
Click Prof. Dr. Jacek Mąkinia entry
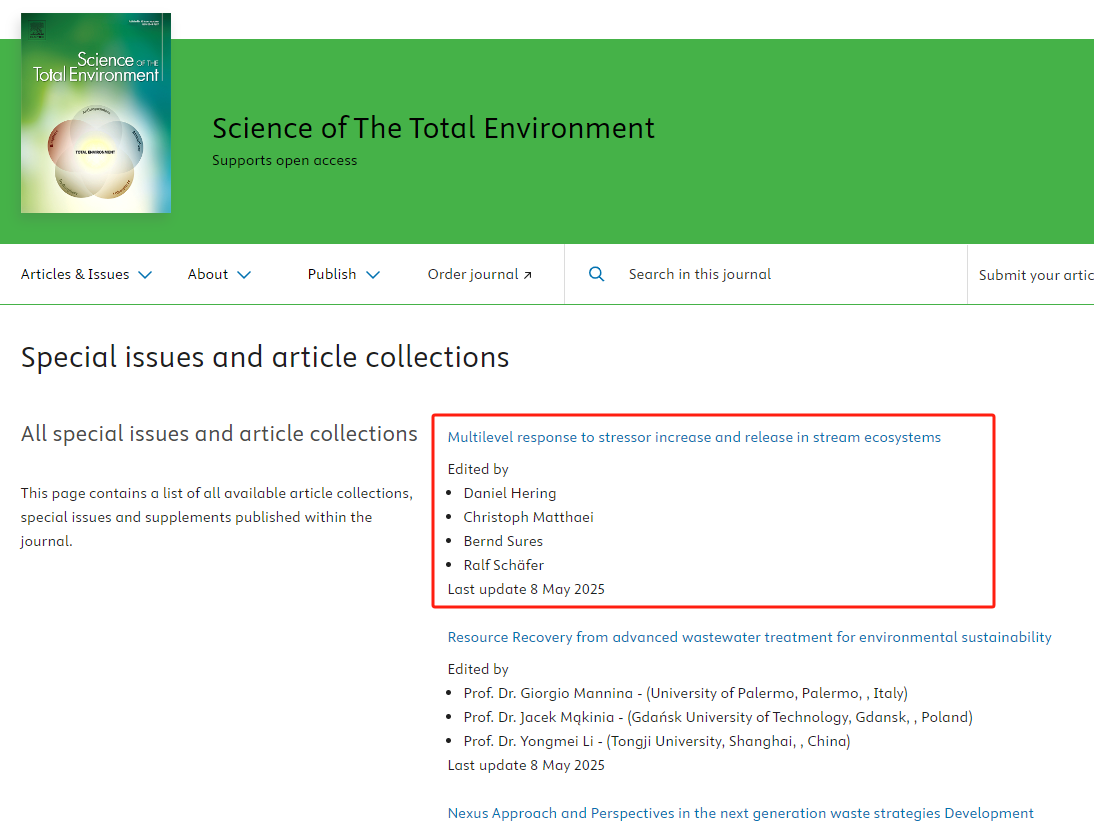point(718,717)
